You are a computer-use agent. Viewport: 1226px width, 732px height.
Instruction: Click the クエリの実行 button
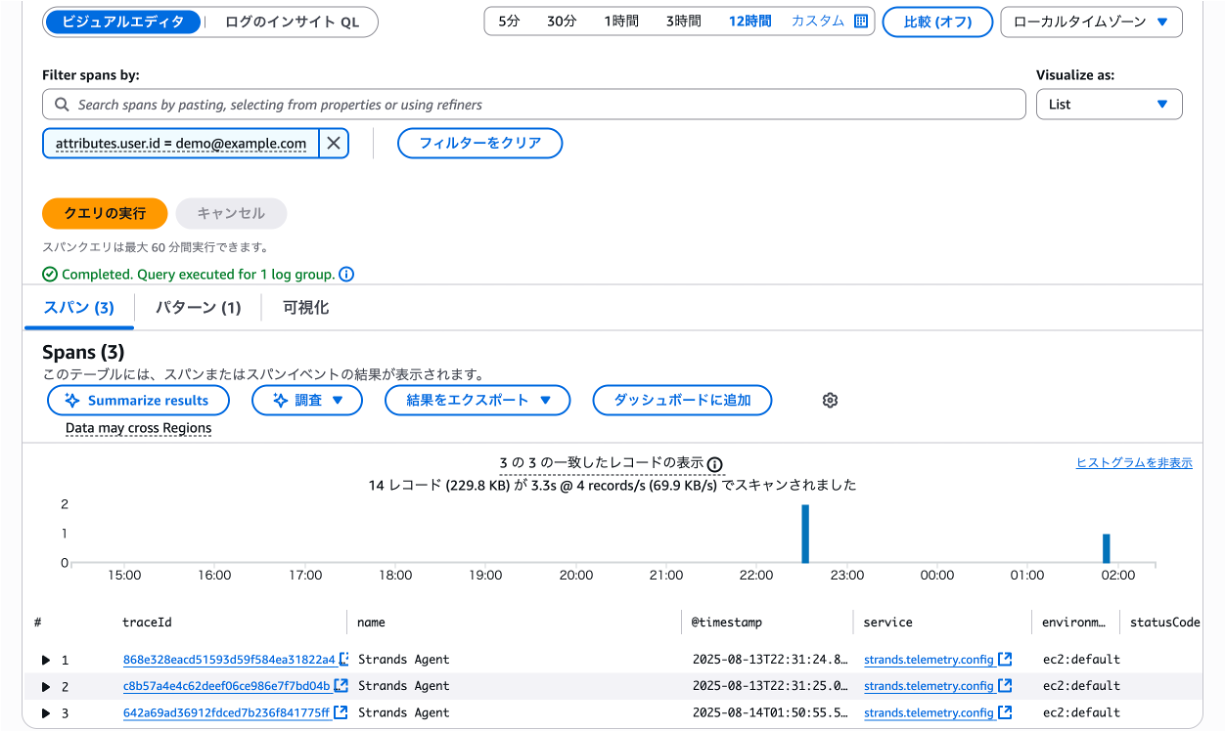104,213
